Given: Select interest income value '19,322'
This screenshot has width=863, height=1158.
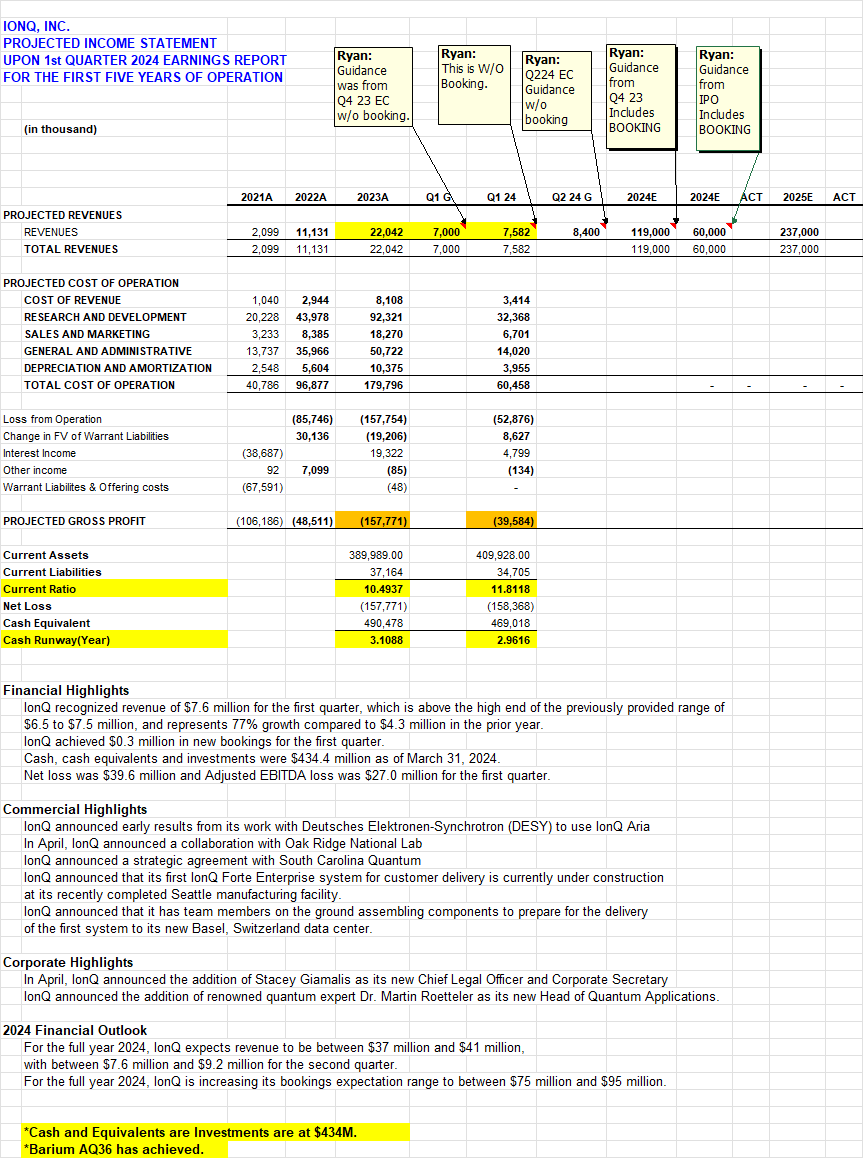Looking at the screenshot, I should (x=387, y=453).
